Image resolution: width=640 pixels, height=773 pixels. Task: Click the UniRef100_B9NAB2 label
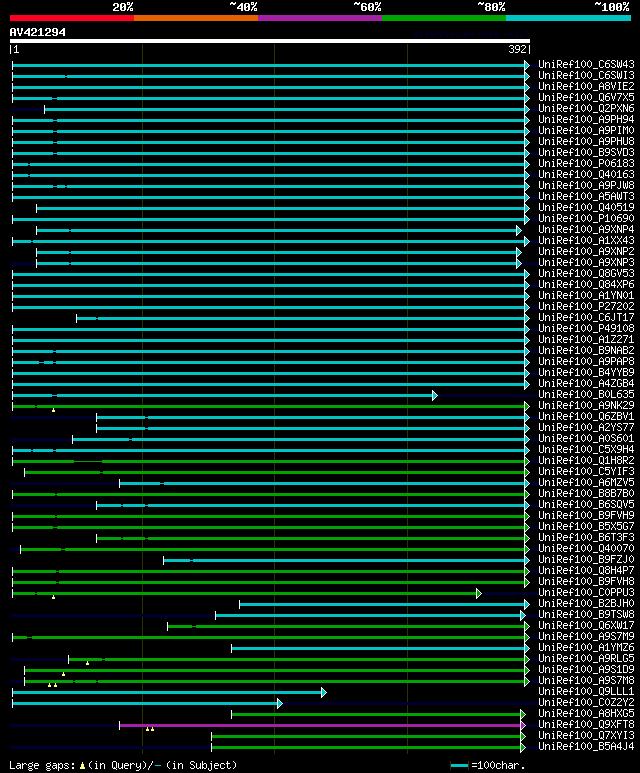point(586,351)
